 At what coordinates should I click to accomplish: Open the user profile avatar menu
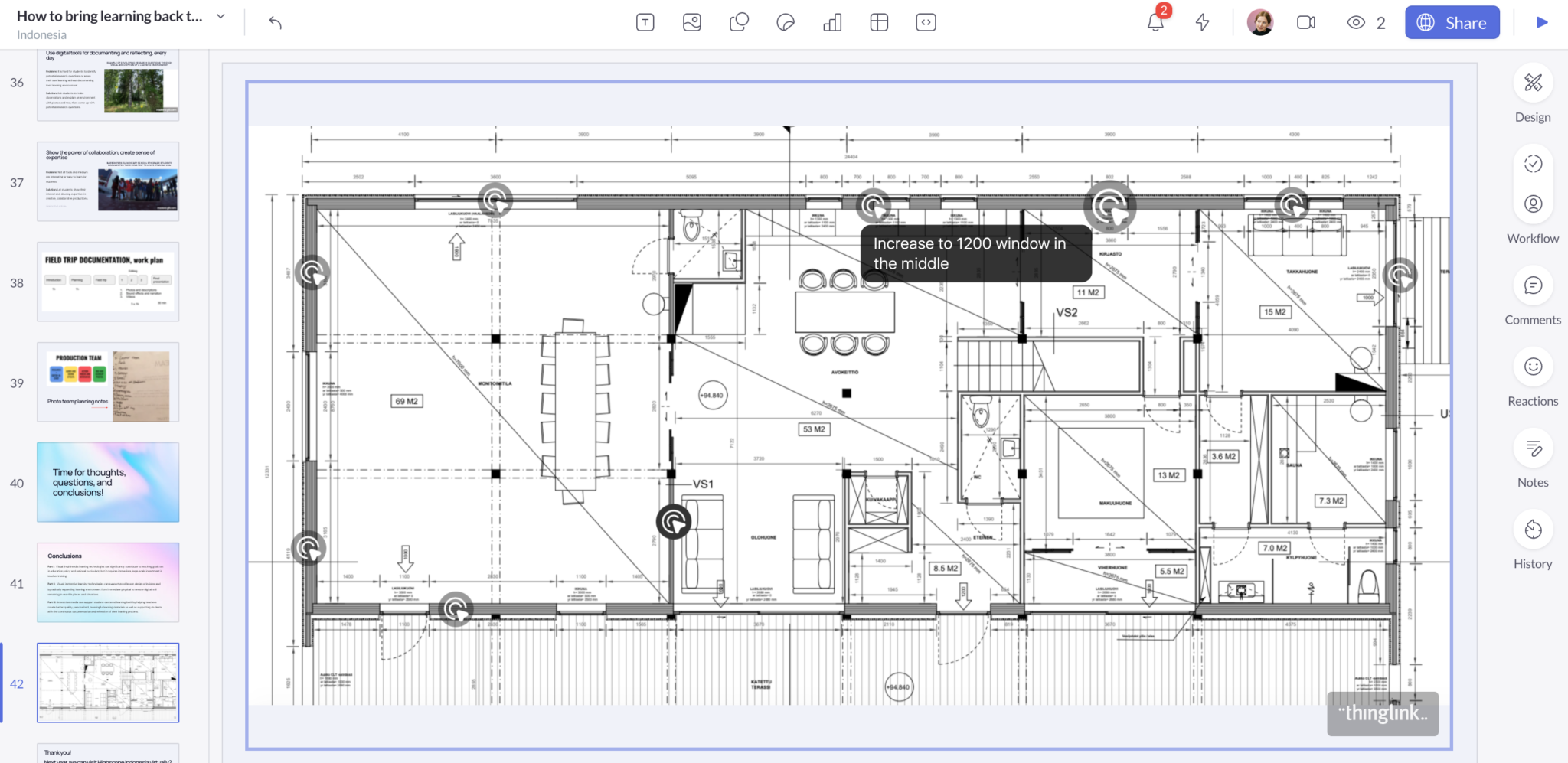point(1259,23)
